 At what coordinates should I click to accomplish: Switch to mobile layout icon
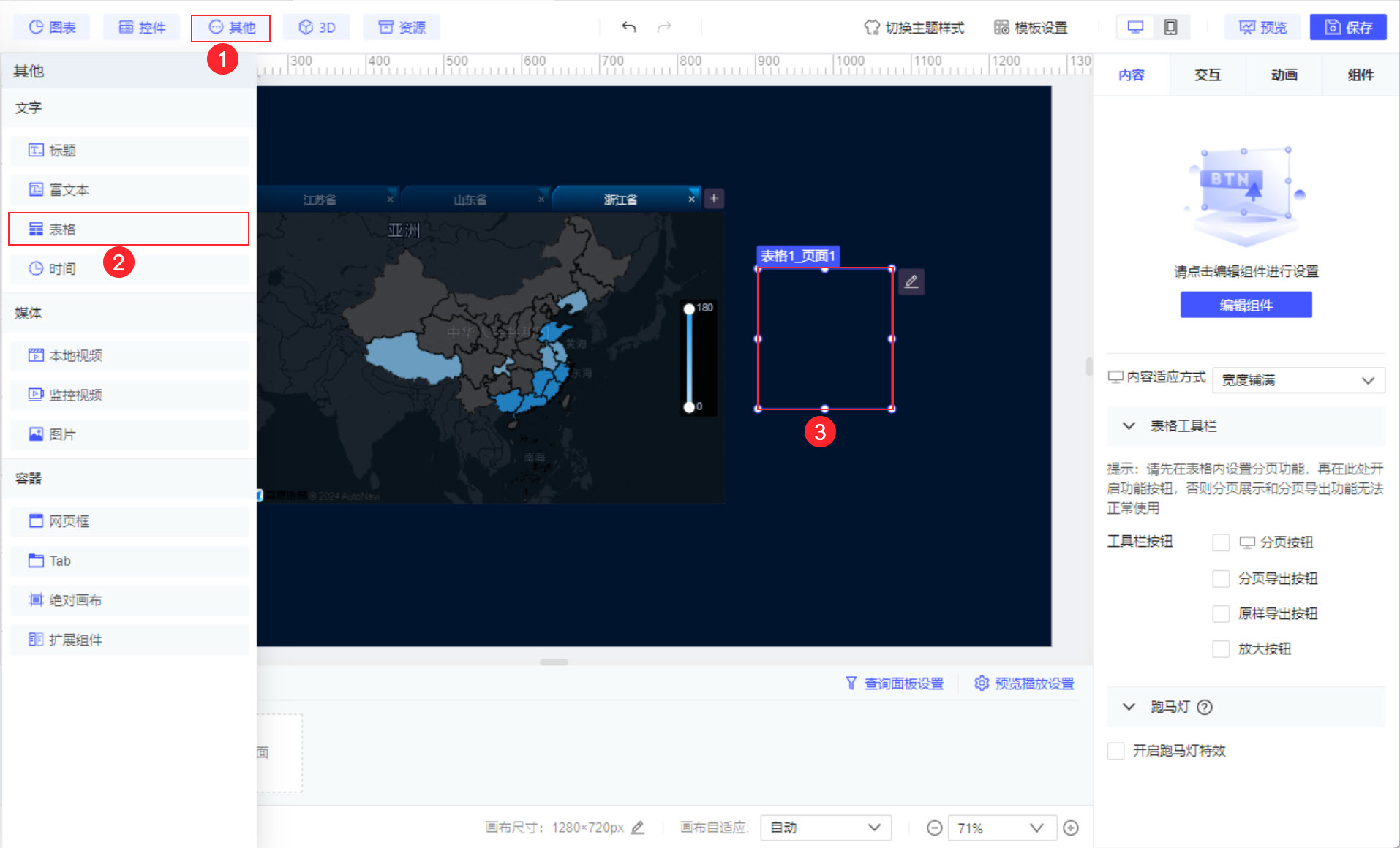pyautogui.click(x=1170, y=27)
